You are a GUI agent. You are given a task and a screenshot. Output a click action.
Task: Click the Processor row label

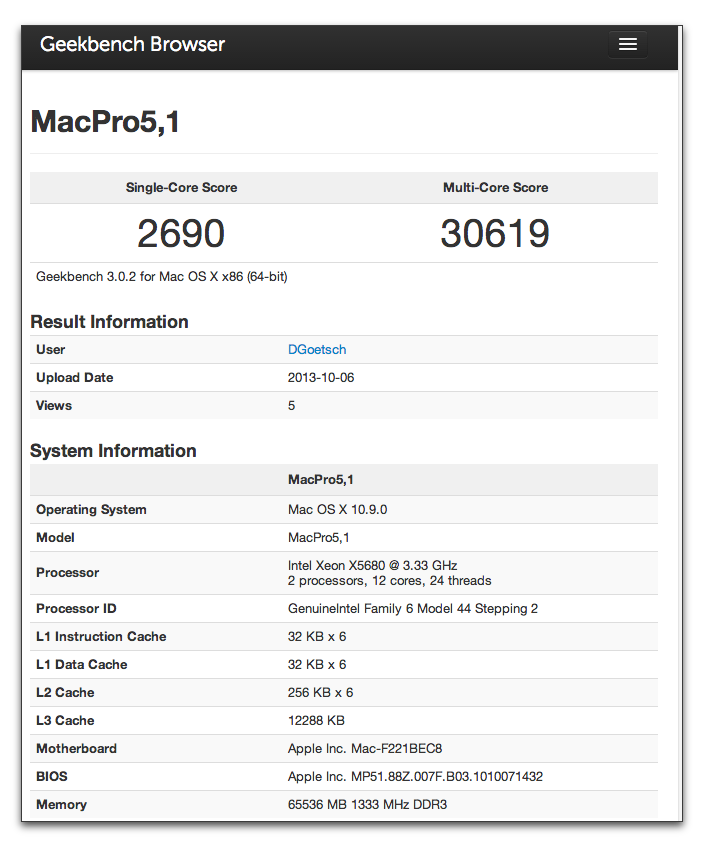pyautogui.click(x=67, y=573)
